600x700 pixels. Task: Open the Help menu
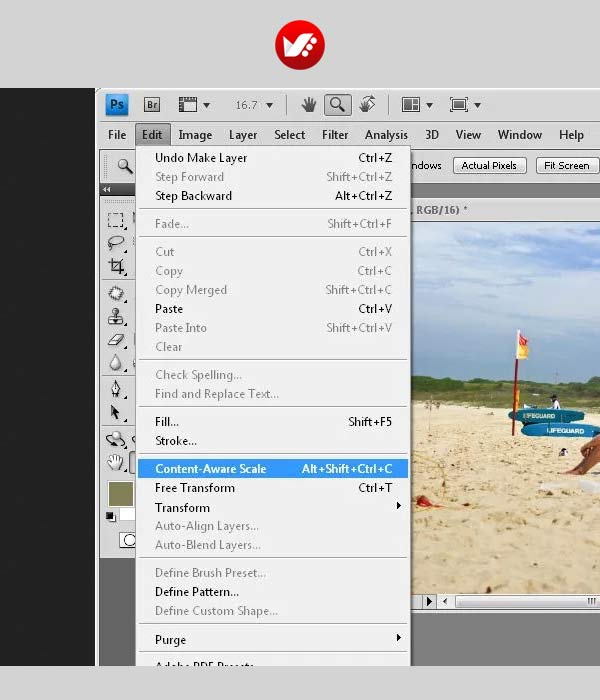click(x=571, y=135)
